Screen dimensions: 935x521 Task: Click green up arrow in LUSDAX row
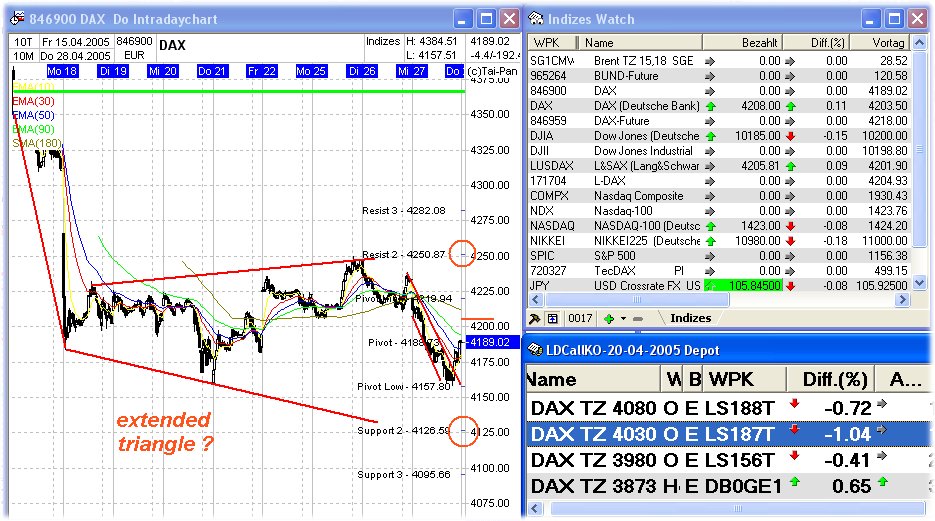(x=791, y=166)
